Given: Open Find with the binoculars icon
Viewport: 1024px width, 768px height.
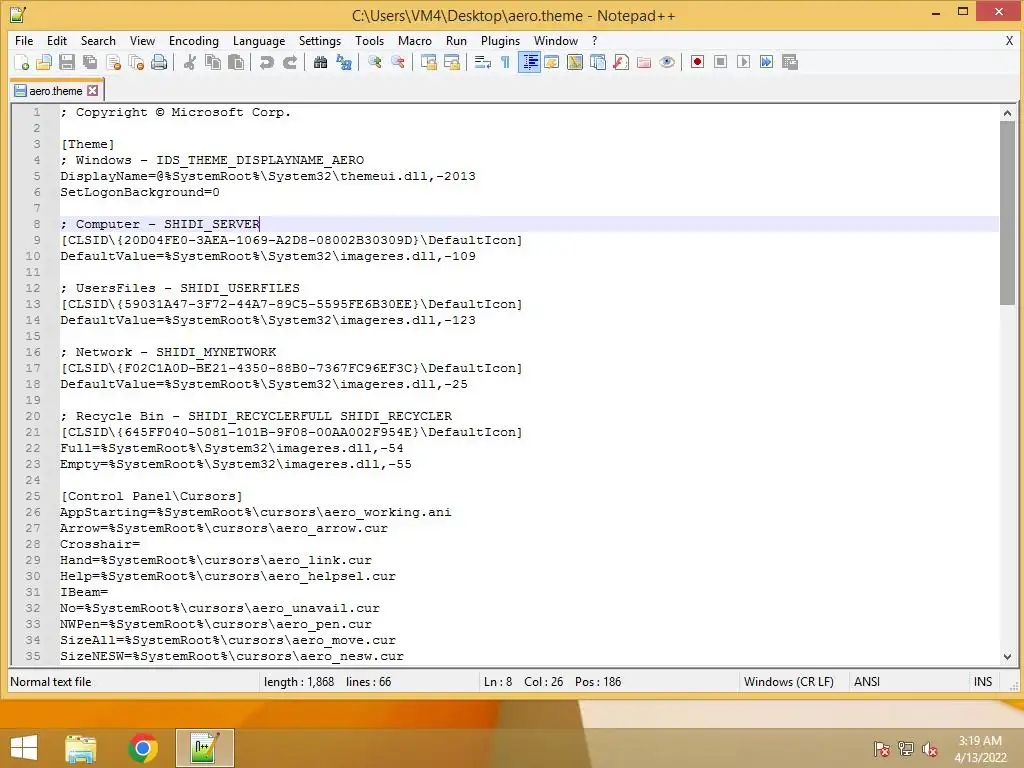Looking at the screenshot, I should [321, 62].
